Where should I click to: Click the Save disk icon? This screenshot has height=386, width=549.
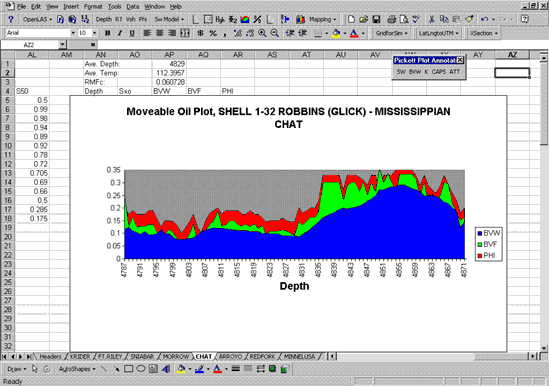(x=376, y=19)
